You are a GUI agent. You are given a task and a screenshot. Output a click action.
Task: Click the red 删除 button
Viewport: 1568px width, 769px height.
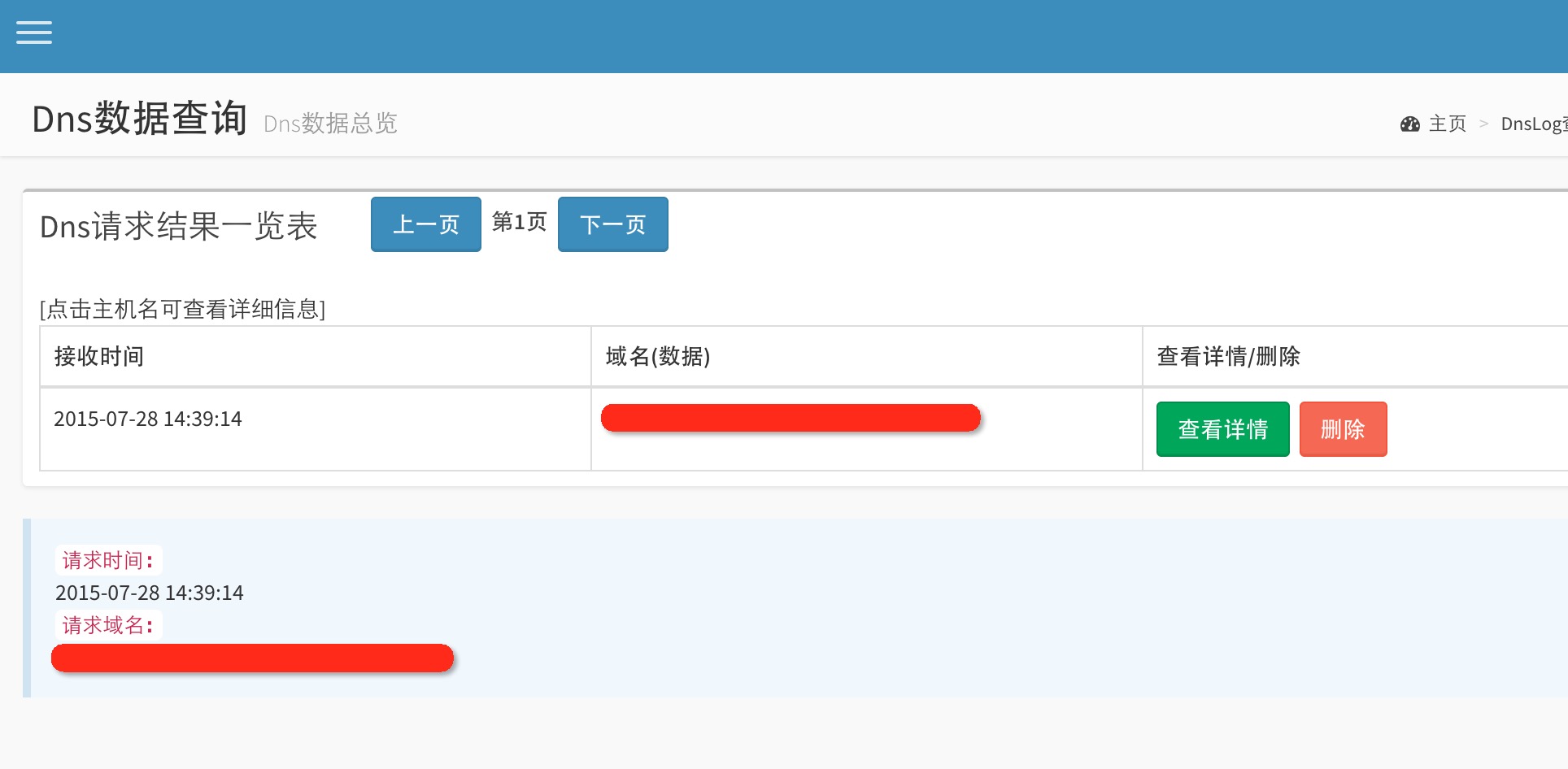click(1343, 429)
